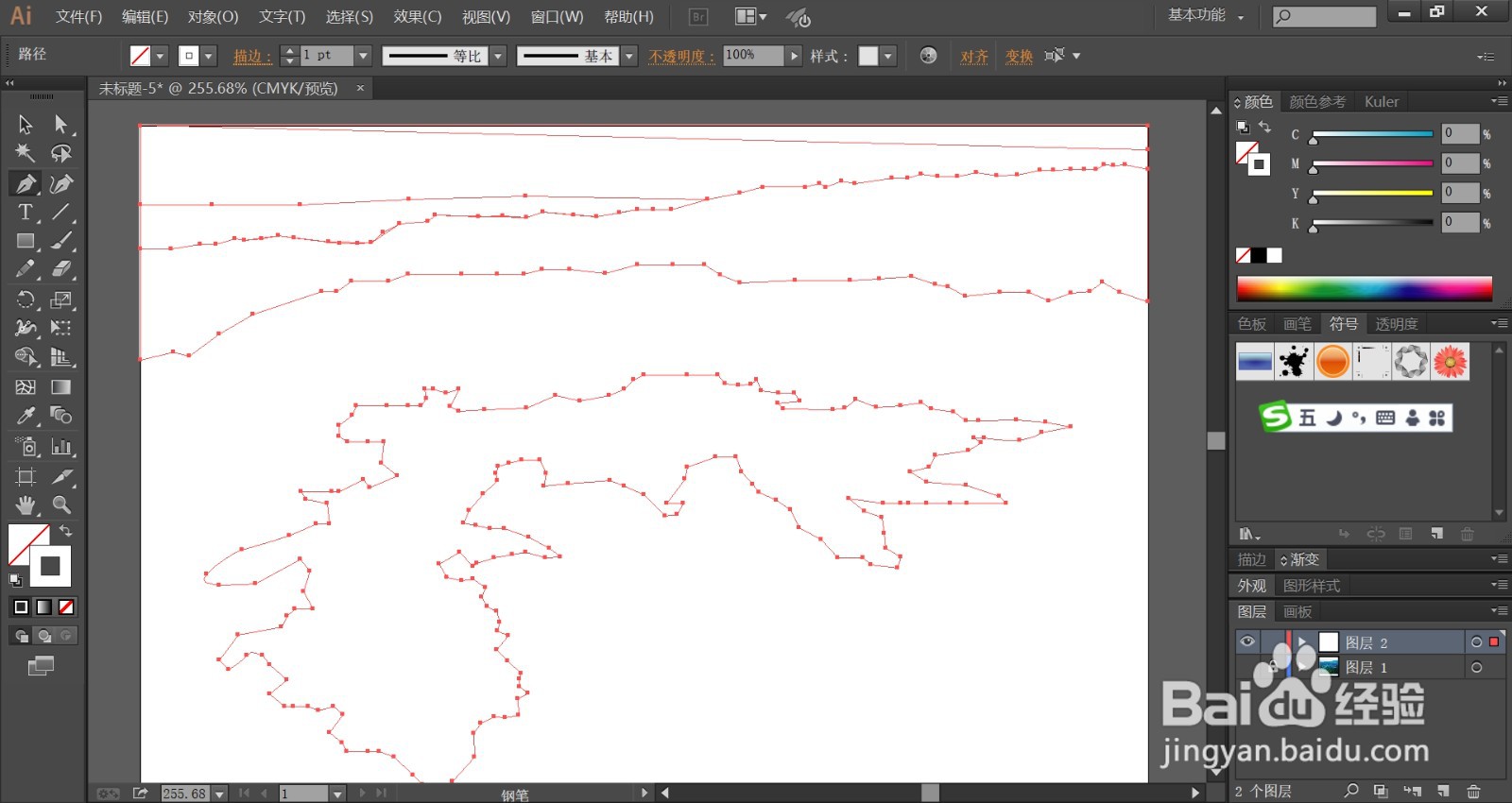The height and width of the screenshot is (803, 1512).
Task: Click the color spectrum bar in Color panel
Action: click(1364, 288)
